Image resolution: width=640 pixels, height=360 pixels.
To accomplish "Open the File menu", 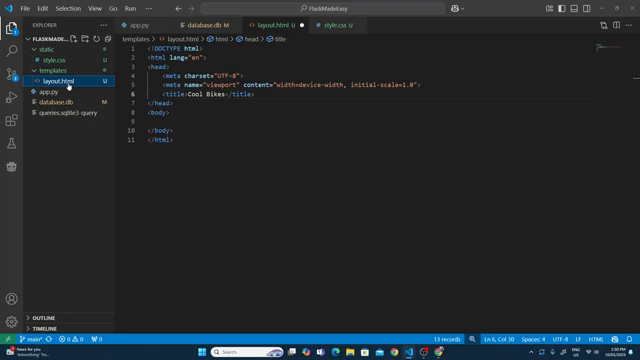I will (25, 8).
